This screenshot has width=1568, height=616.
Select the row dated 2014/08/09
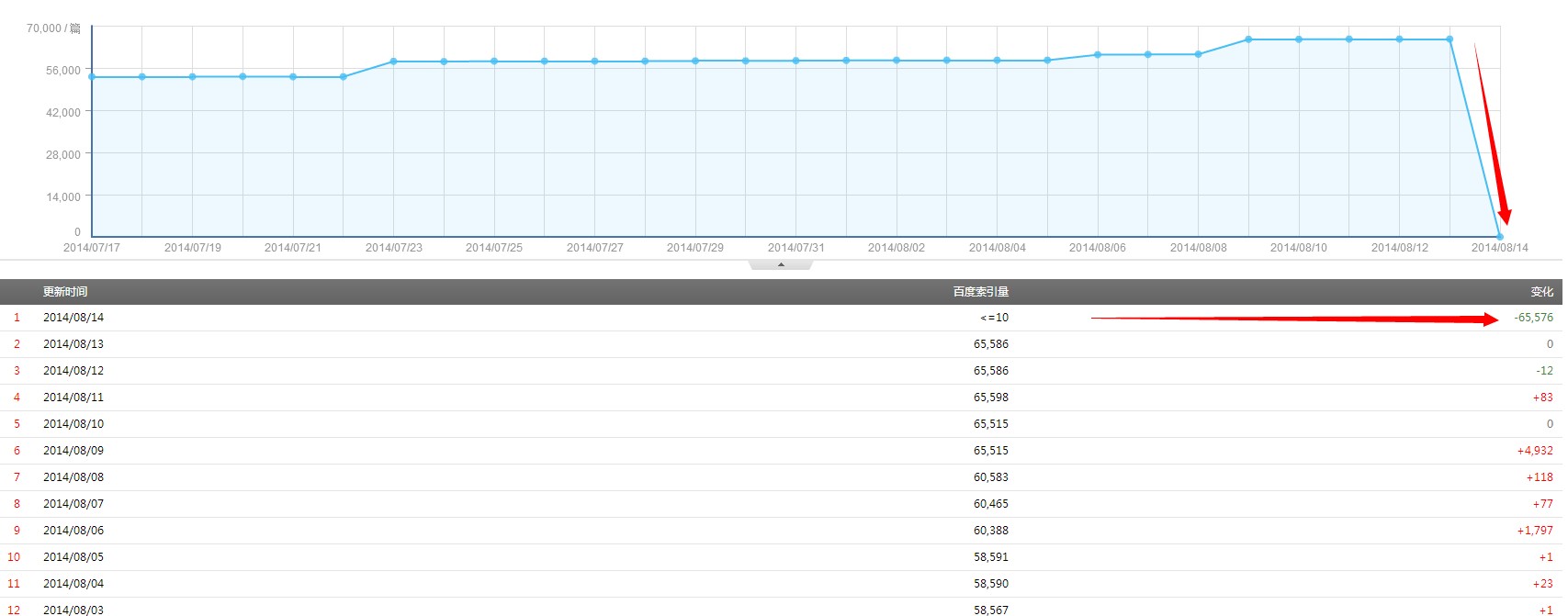[73, 451]
